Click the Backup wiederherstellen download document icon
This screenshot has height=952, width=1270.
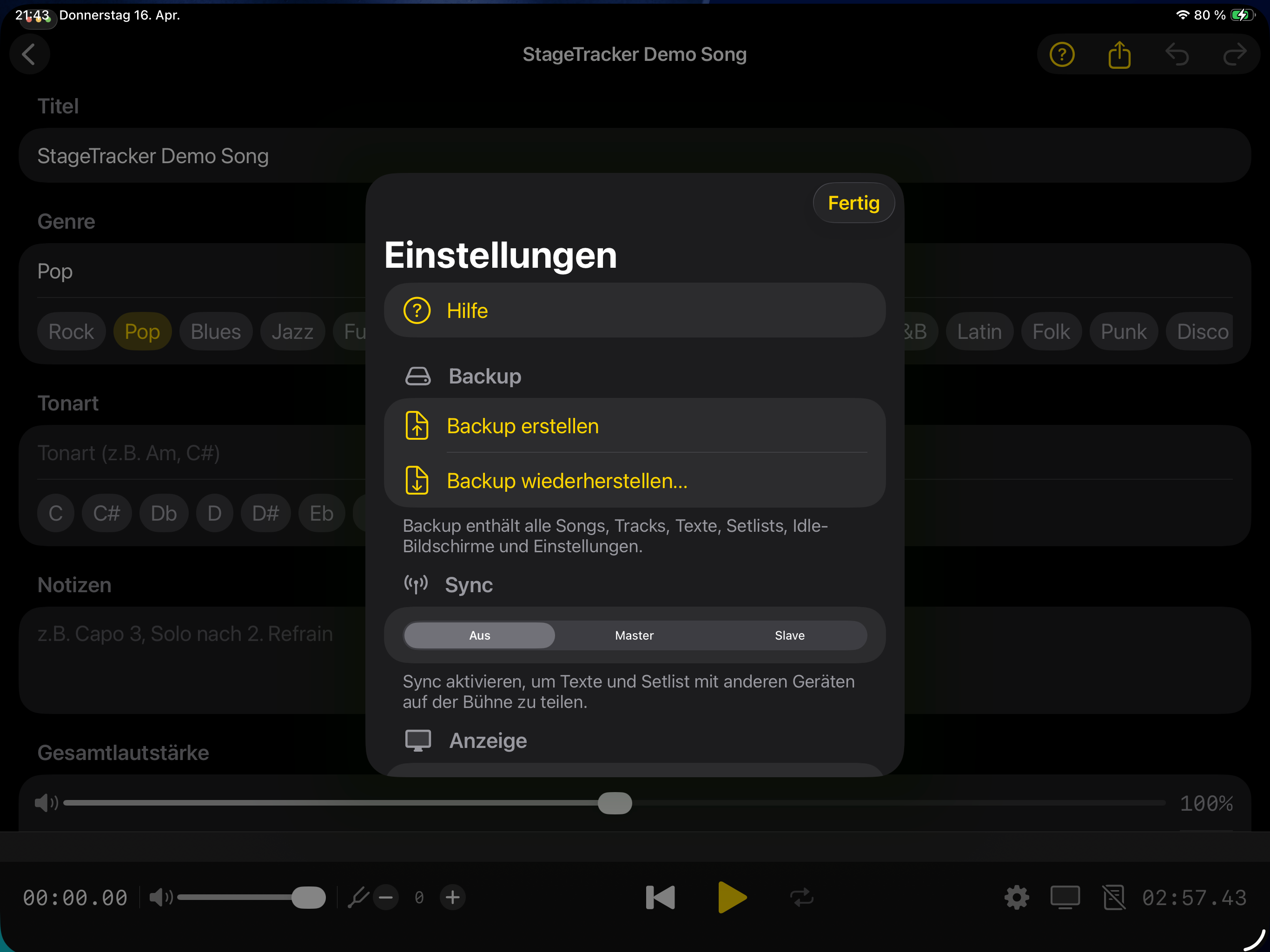417,480
